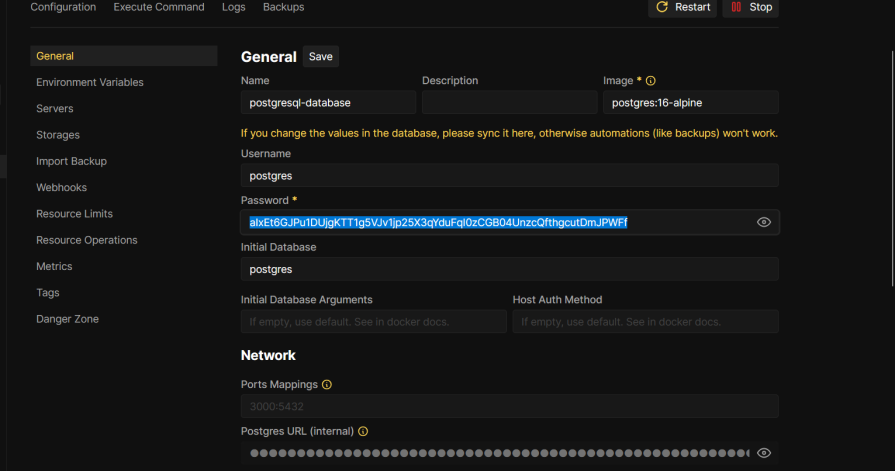Open Resource Limits in the sidebar
Screen dimensions: 895x471
click(74, 214)
